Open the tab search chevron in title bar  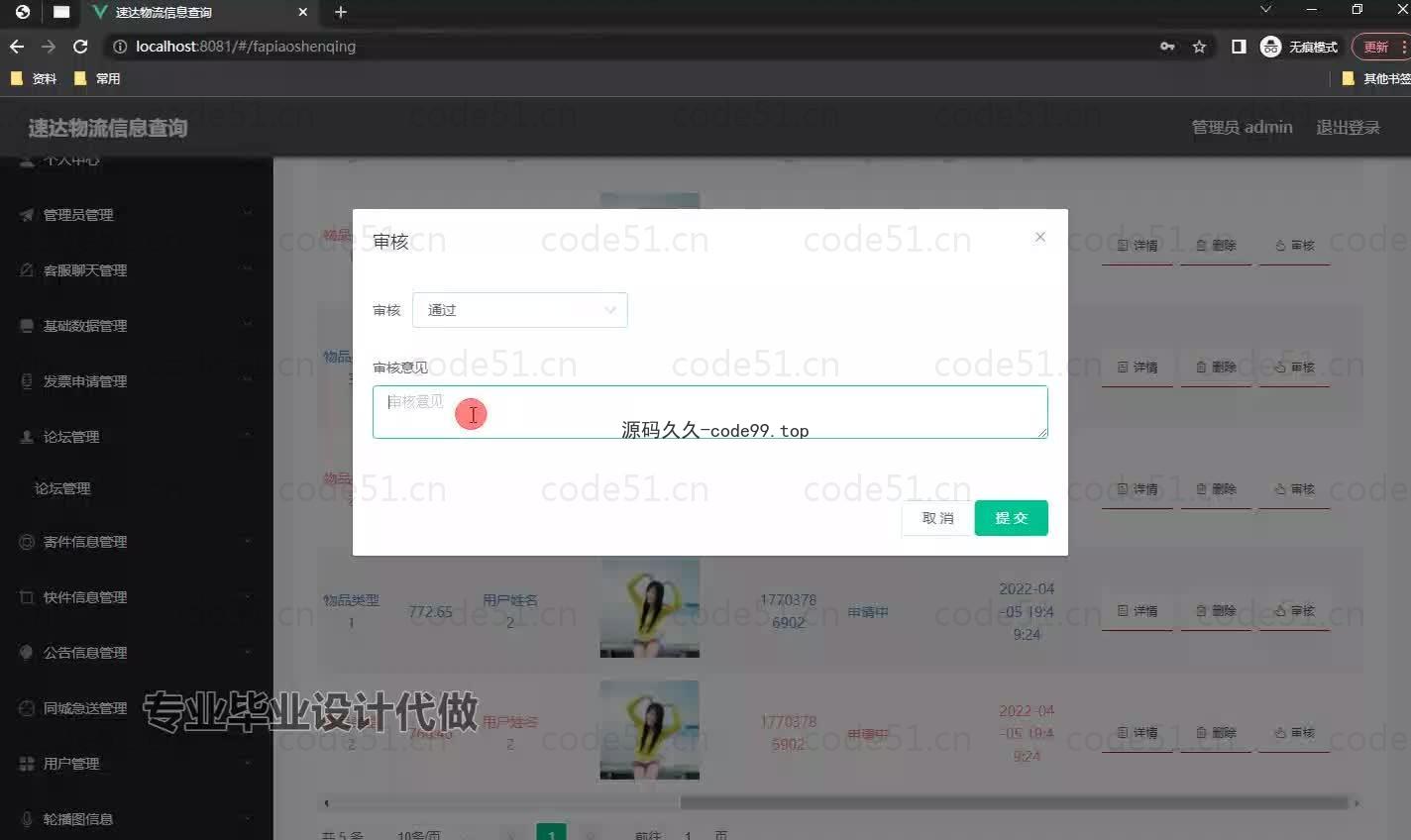[x=1265, y=9]
